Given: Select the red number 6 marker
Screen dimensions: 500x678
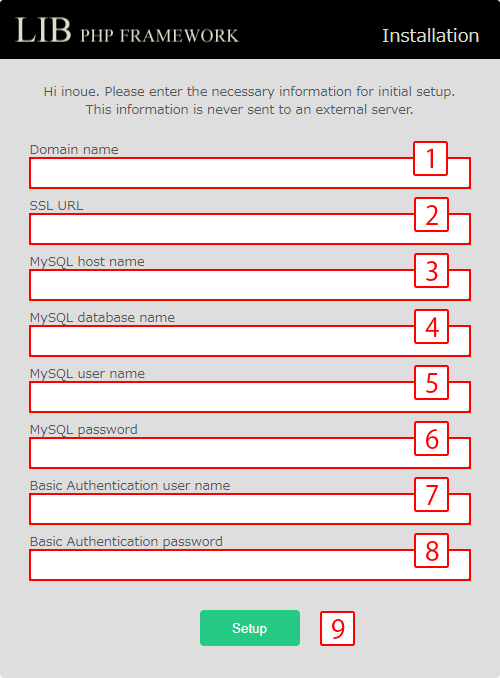Looking at the screenshot, I should pyautogui.click(x=431, y=438).
